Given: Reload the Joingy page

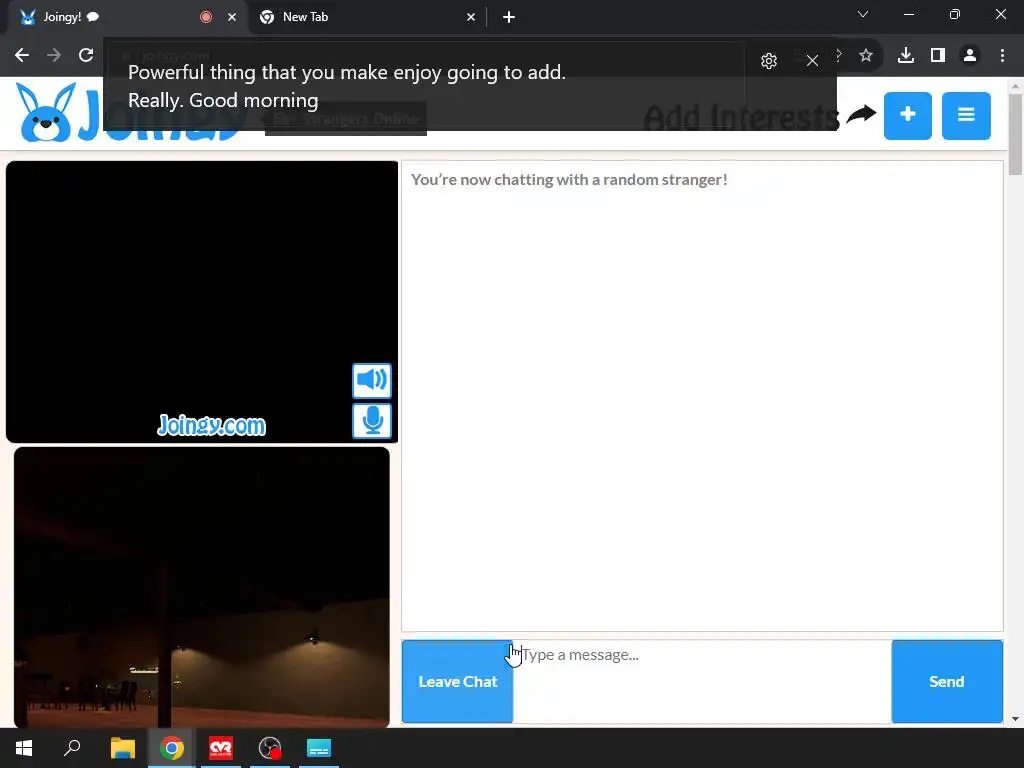Looking at the screenshot, I should (x=86, y=55).
